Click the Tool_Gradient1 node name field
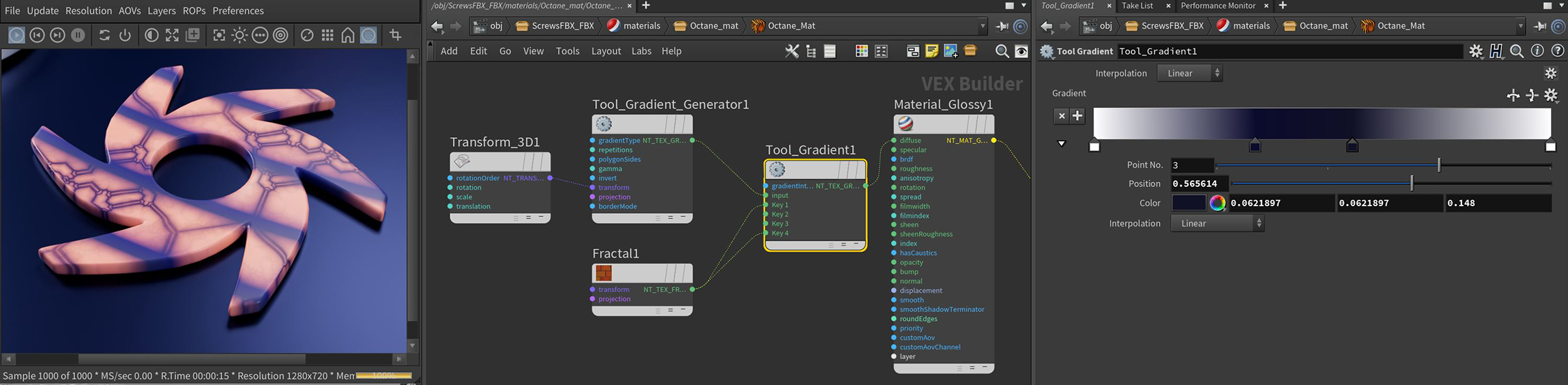 tap(1288, 51)
